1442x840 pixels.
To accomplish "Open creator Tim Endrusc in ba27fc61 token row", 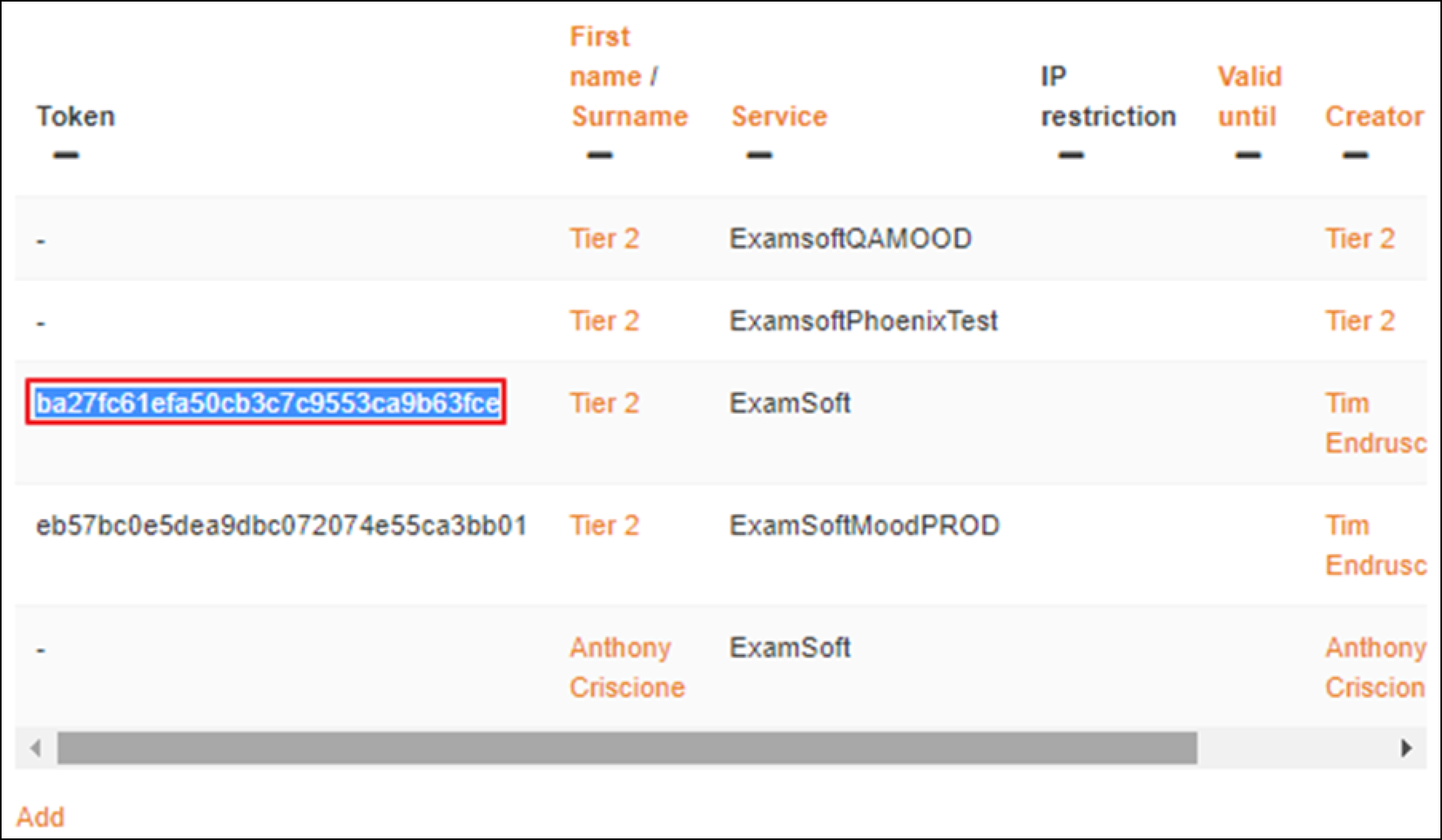I will click(1376, 423).
